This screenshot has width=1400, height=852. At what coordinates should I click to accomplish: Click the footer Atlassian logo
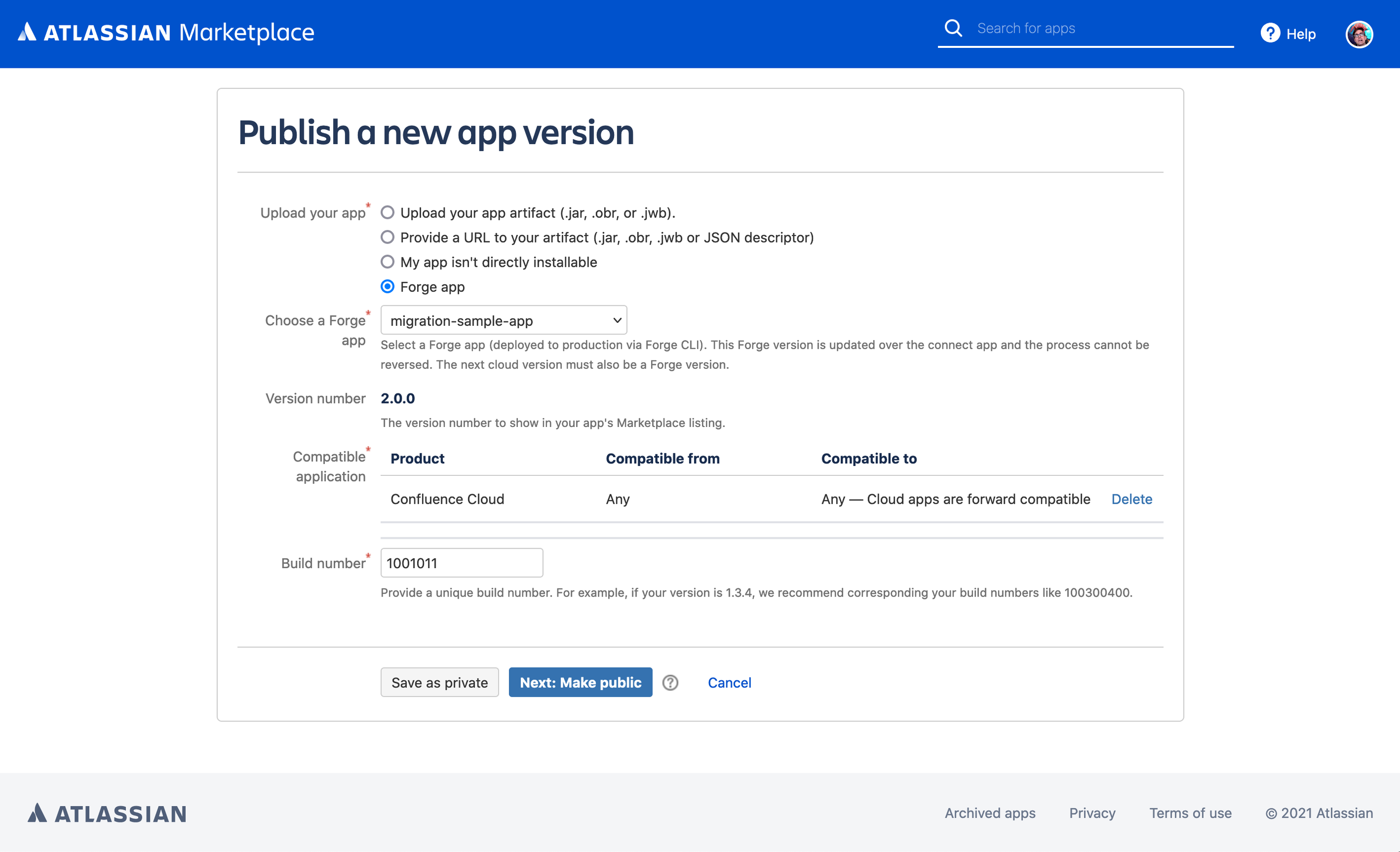tap(107, 813)
